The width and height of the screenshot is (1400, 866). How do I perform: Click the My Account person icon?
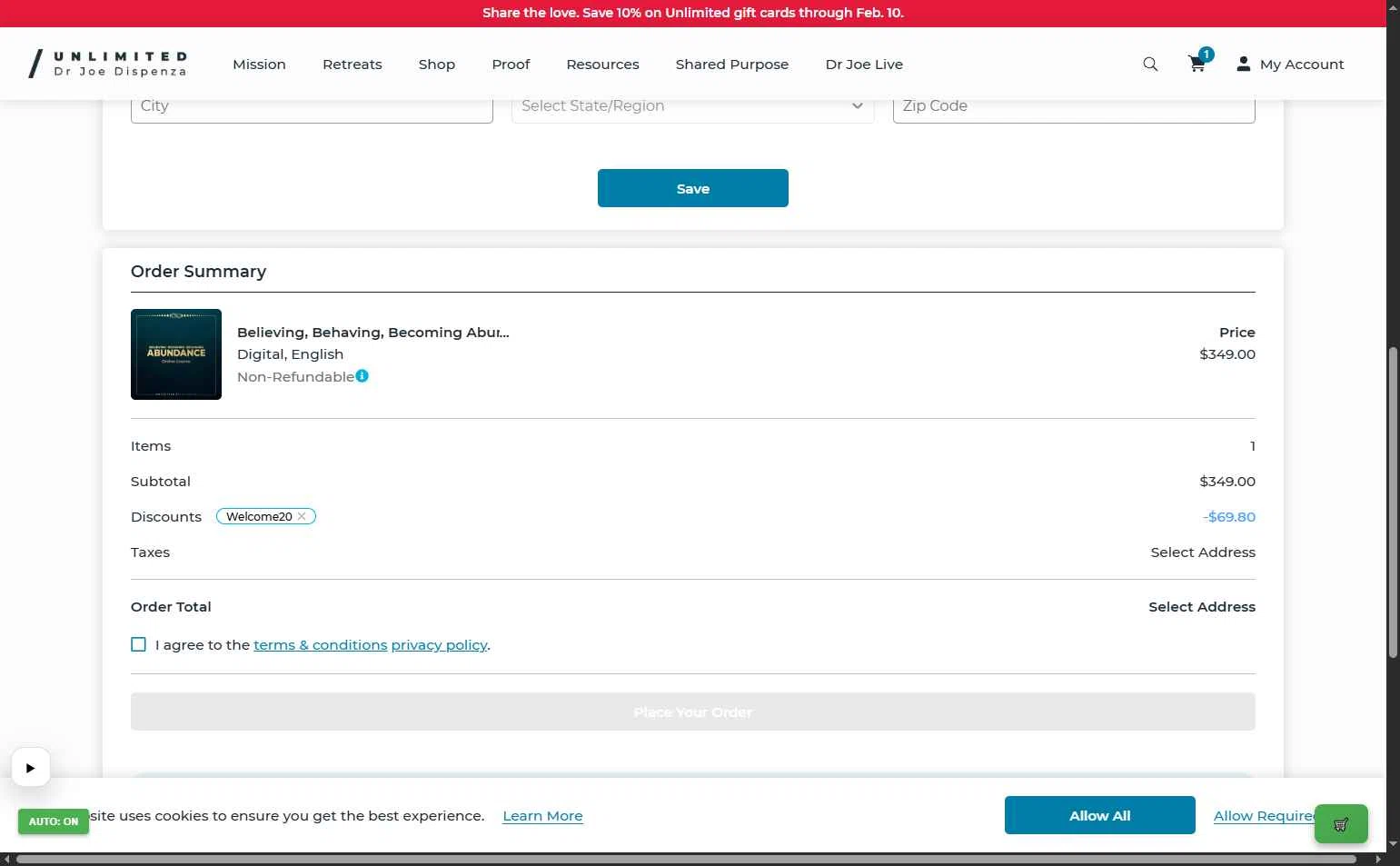(x=1244, y=64)
